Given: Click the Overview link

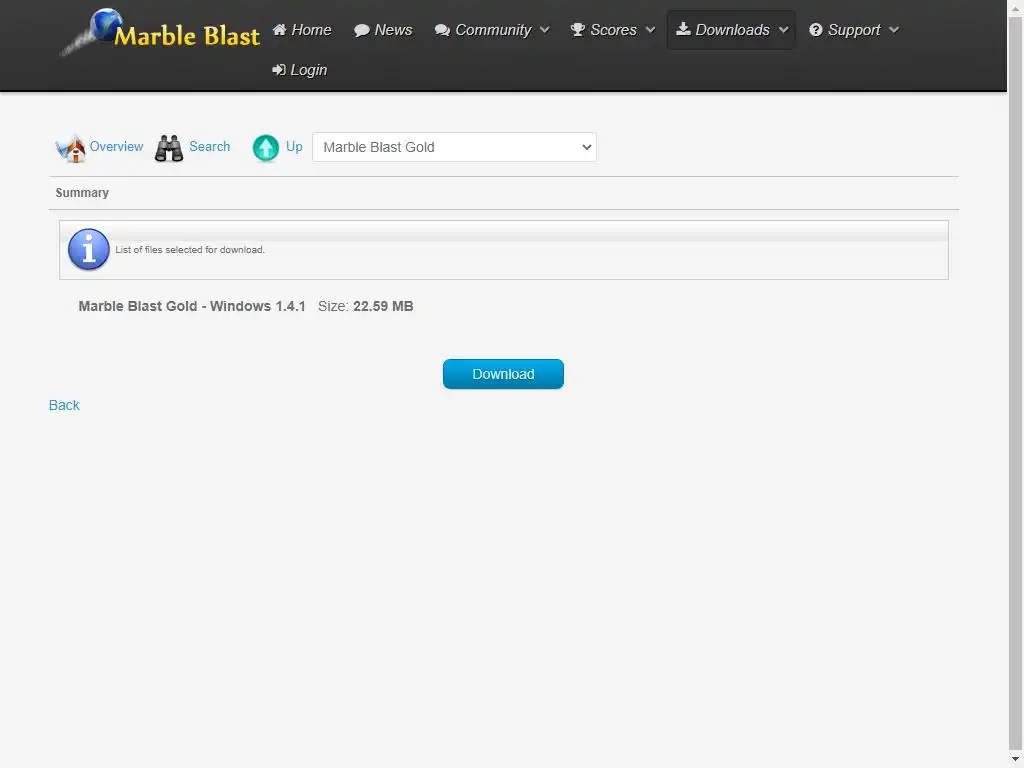Looking at the screenshot, I should point(116,146).
